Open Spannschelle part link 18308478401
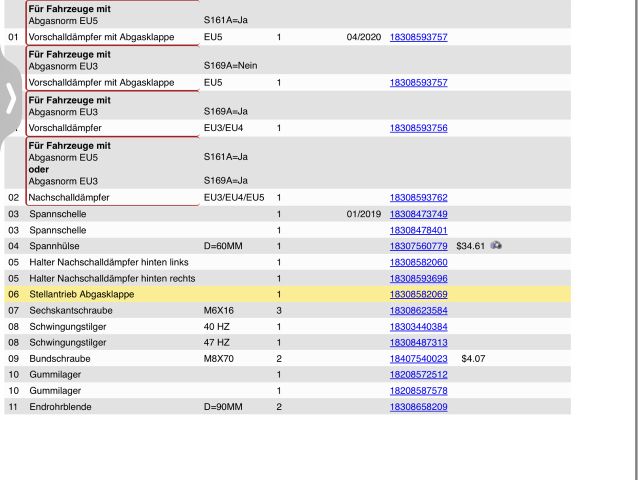640x480 pixels. 418,230
